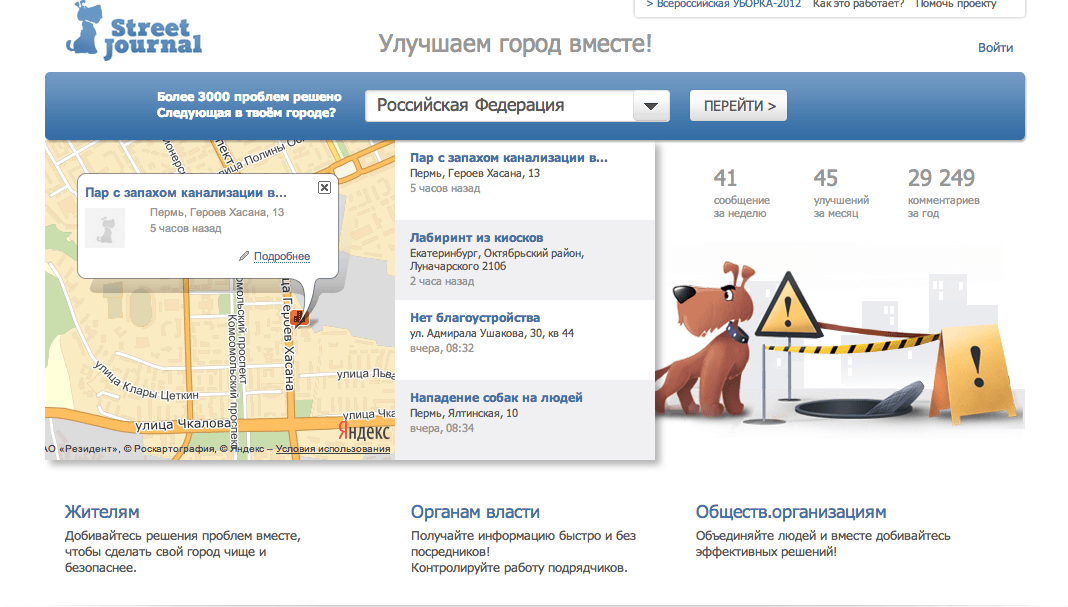Screen dimensions: 1068x607
Task: Open the Подробнее link in popup
Action: point(281,257)
